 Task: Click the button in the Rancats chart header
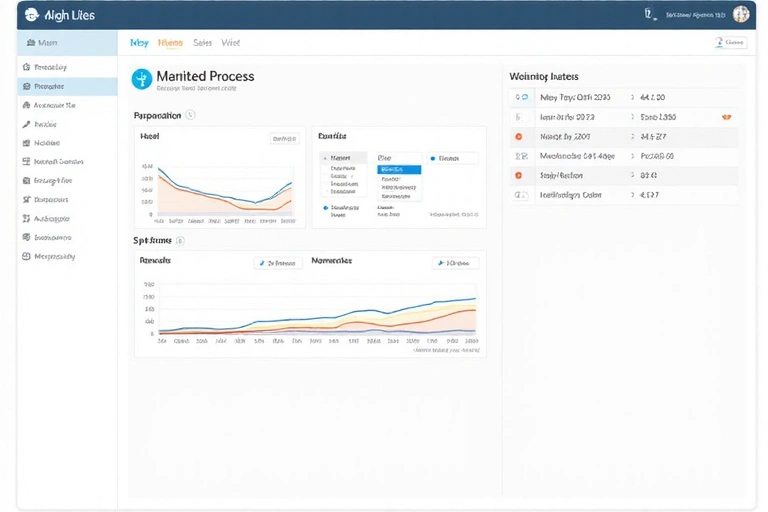(278, 263)
